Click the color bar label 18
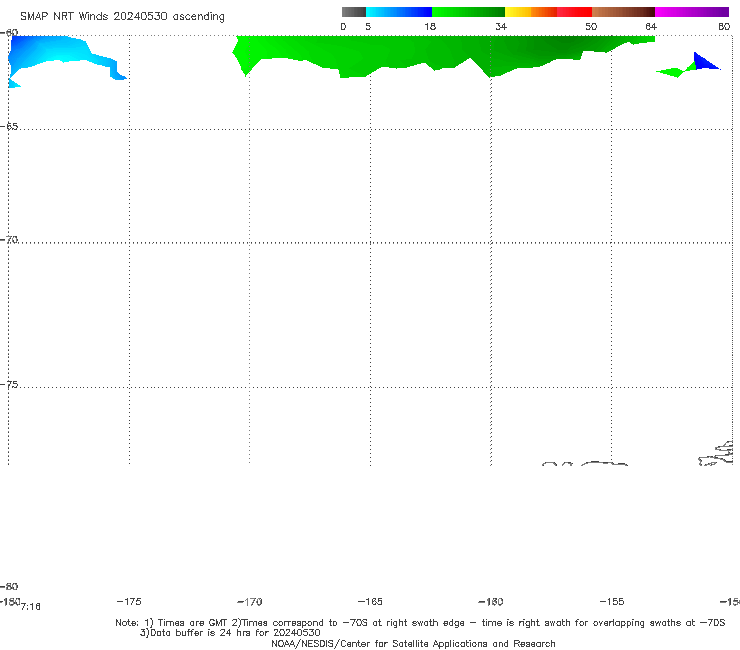 click(x=430, y=26)
